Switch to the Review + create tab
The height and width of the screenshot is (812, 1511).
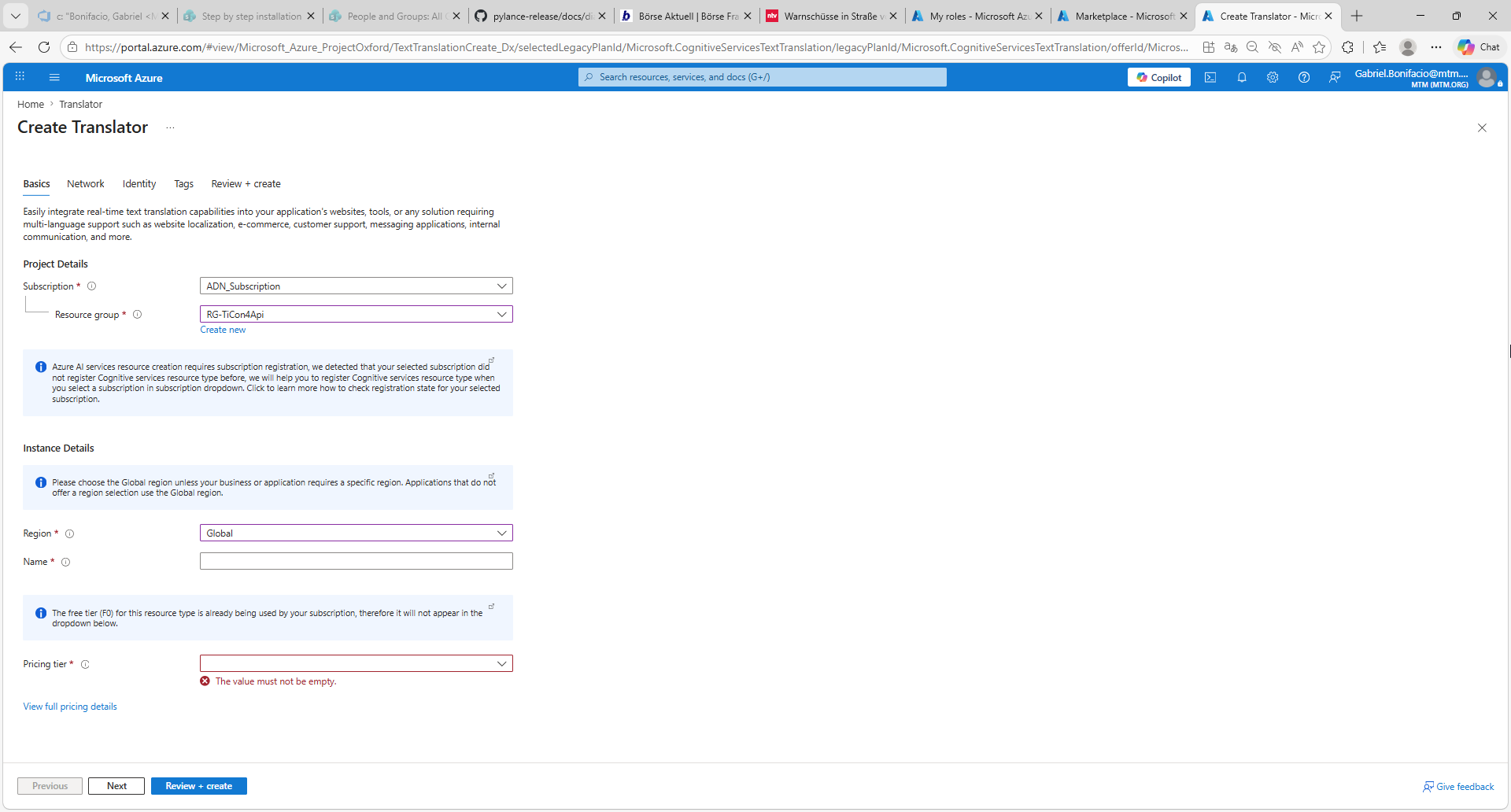246,184
